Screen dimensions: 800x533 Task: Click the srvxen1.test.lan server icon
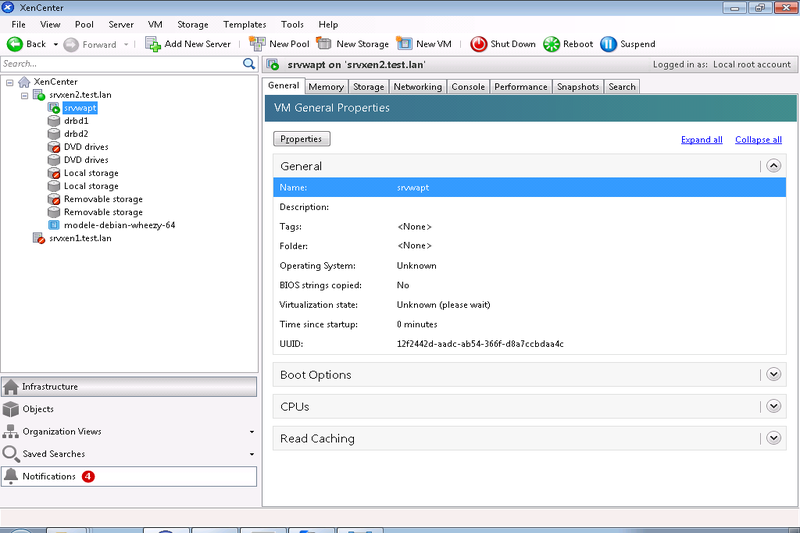tap(39, 238)
